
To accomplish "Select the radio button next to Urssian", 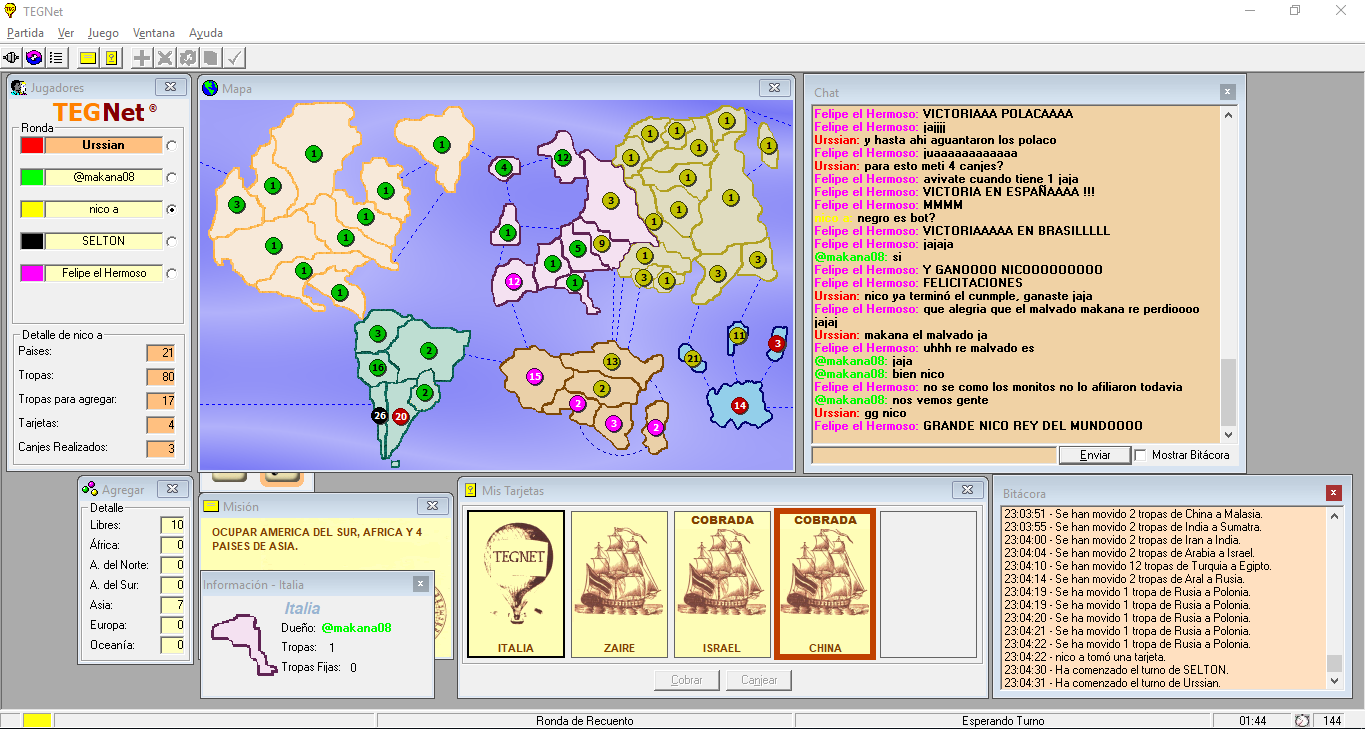I will [172, 146].
